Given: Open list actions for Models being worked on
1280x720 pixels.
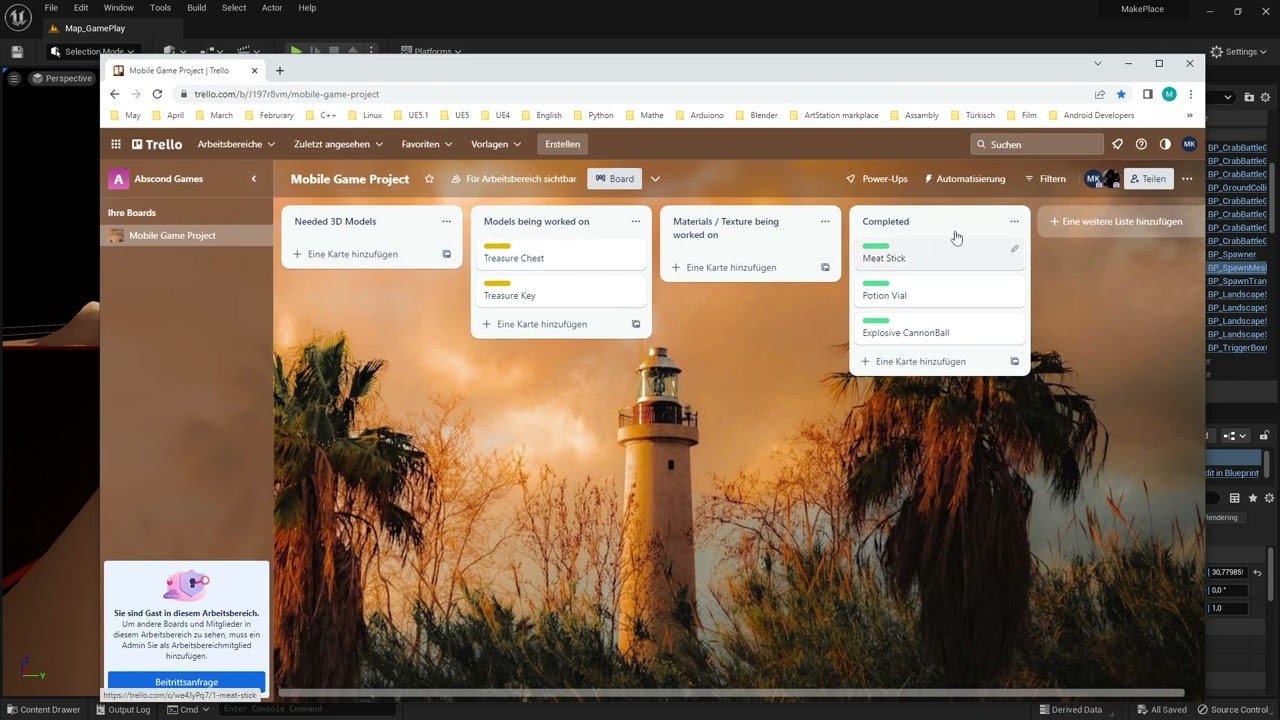Looking at the screenshot, I should 635,221.
